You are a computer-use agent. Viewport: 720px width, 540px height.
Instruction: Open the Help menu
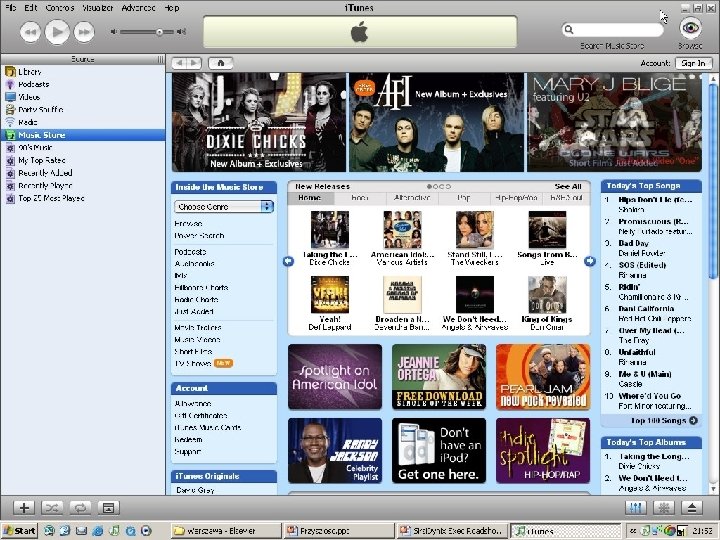click(x=172, y=8)
